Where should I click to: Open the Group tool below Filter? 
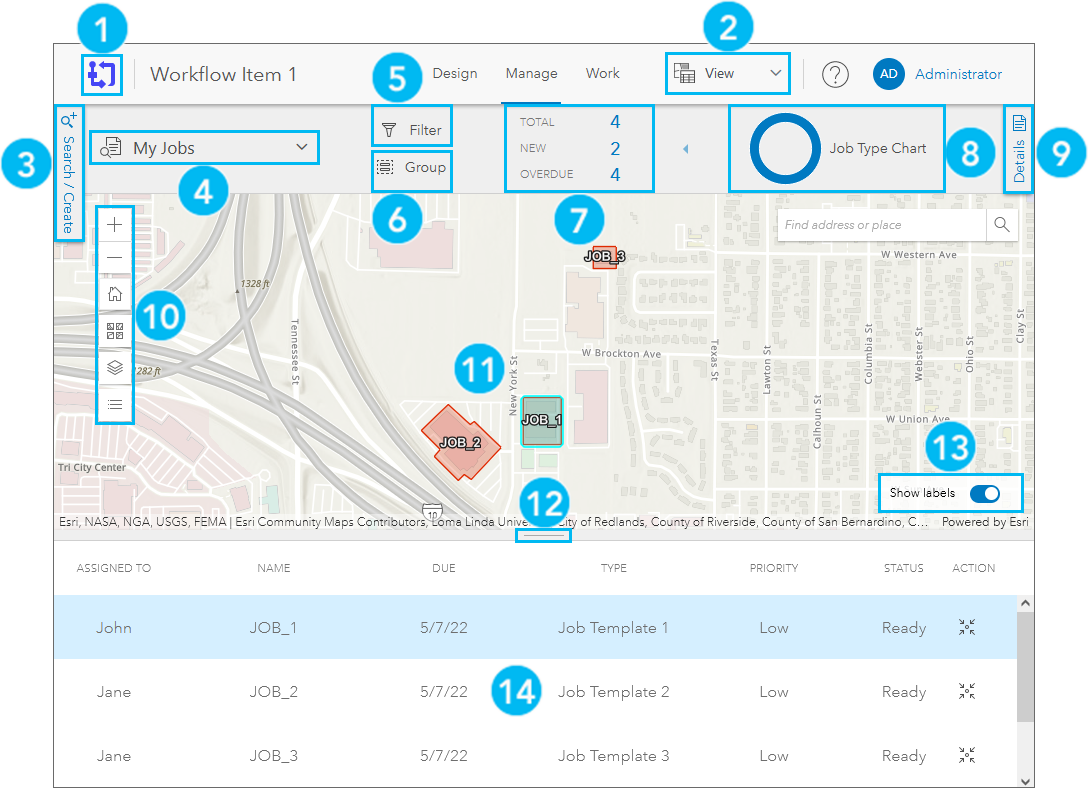pos(411,169)
